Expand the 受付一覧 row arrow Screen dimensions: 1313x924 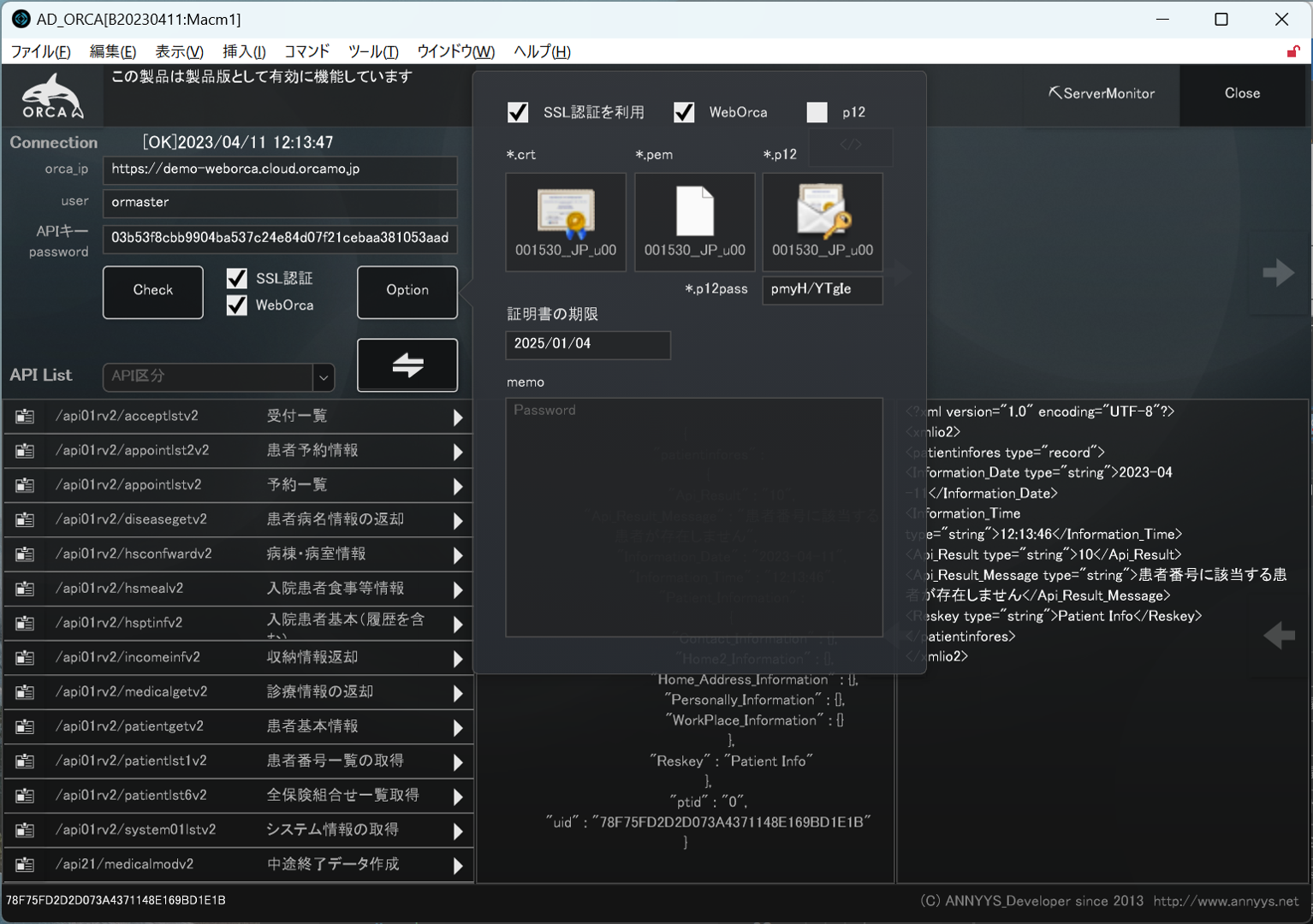(x=458, y=418)
